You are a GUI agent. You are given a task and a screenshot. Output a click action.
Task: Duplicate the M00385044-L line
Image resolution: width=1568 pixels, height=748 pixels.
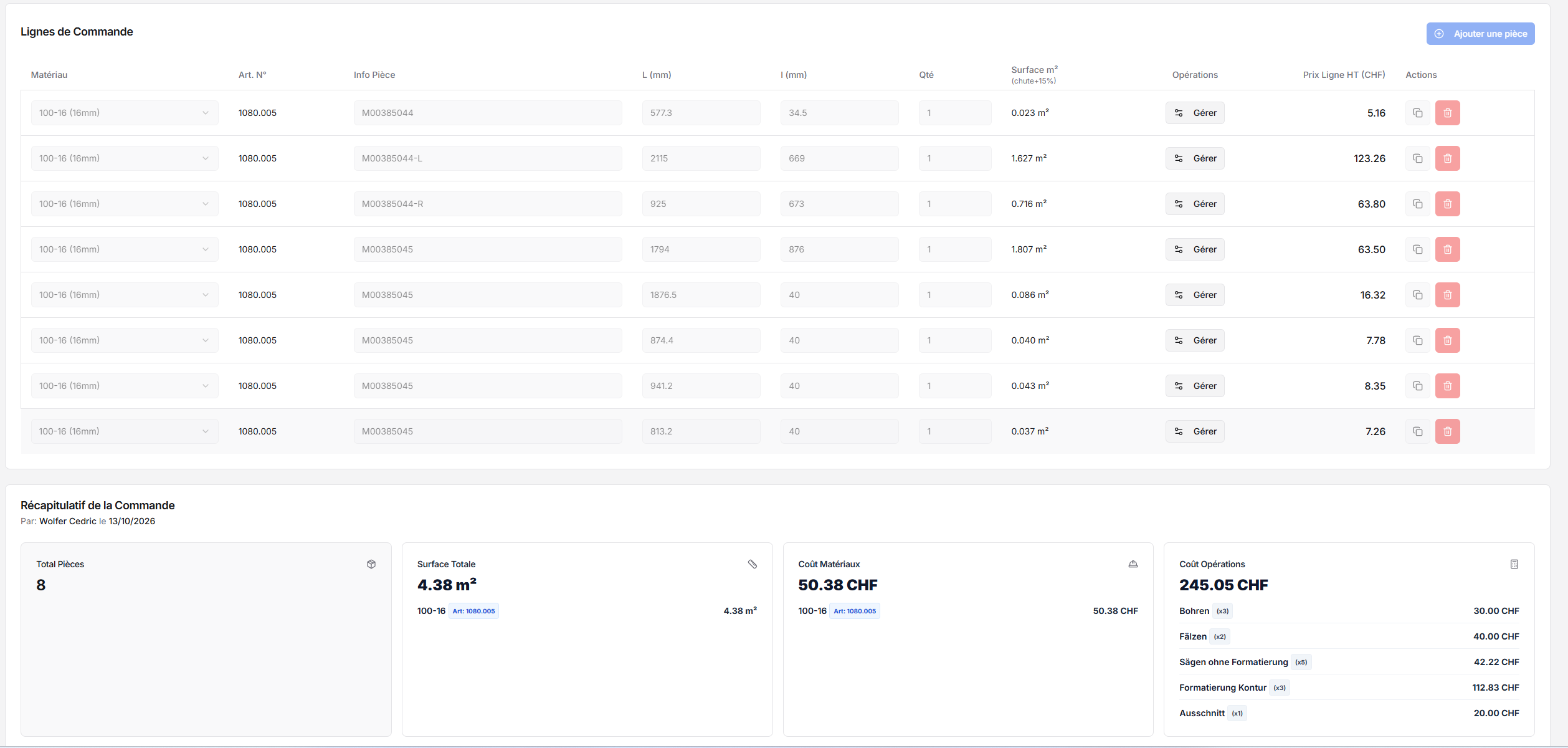coord(1417,158)
